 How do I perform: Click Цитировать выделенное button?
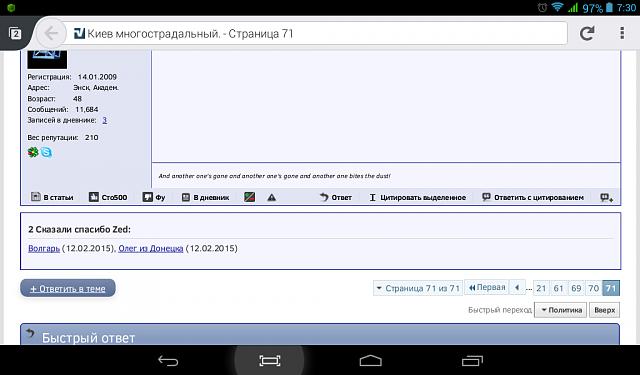coord(418,197)
